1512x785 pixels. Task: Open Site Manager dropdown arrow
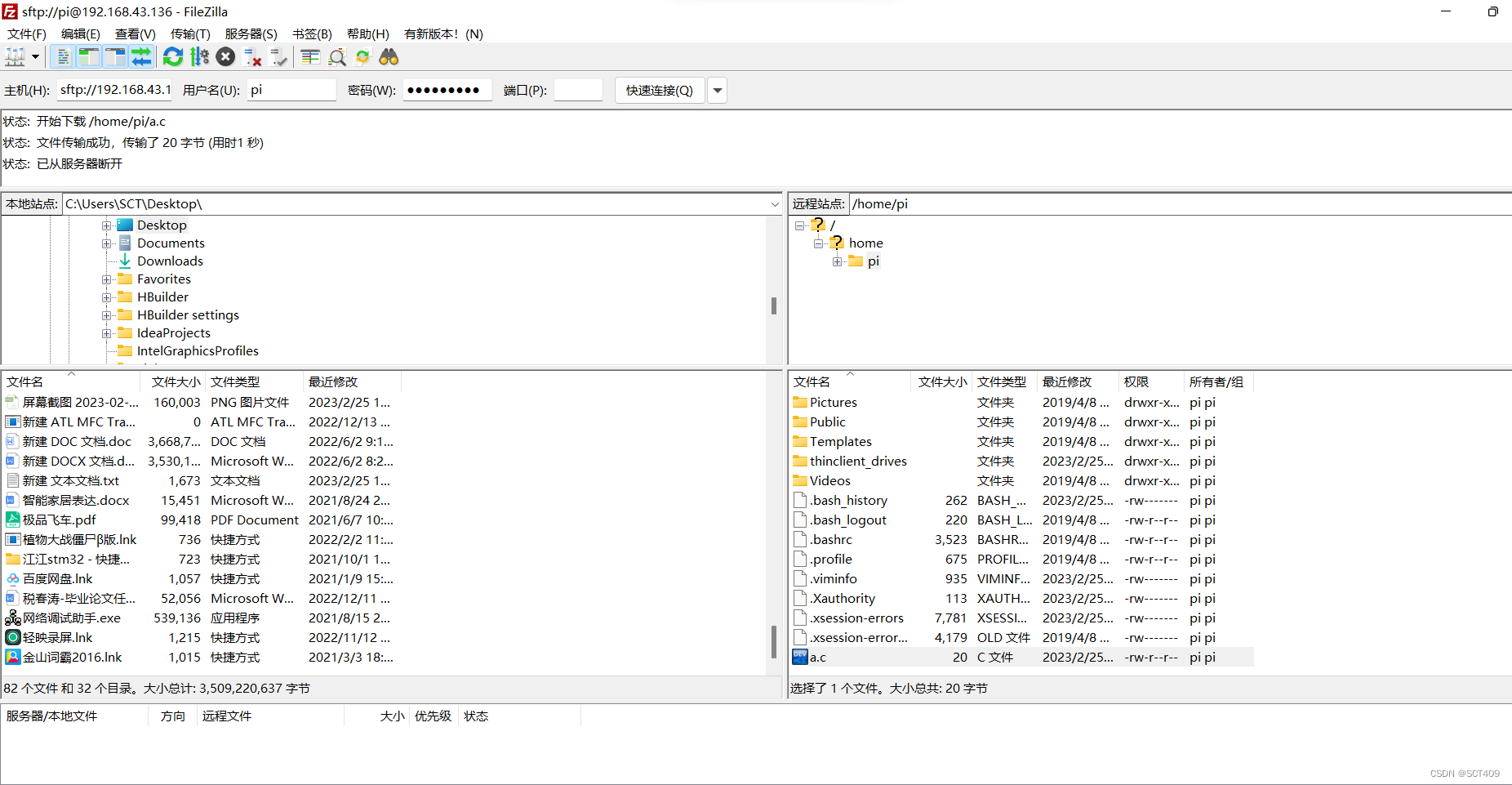[x=35, y=56]
